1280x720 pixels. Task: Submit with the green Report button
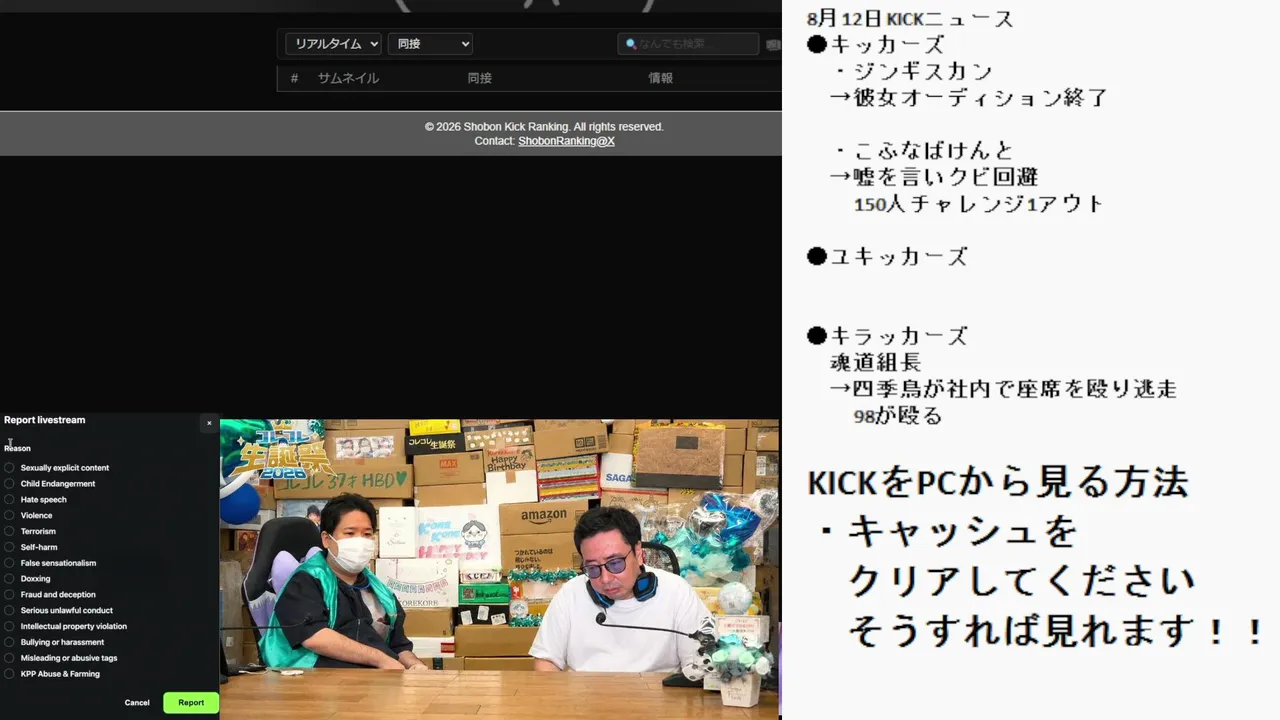[191, 703]
